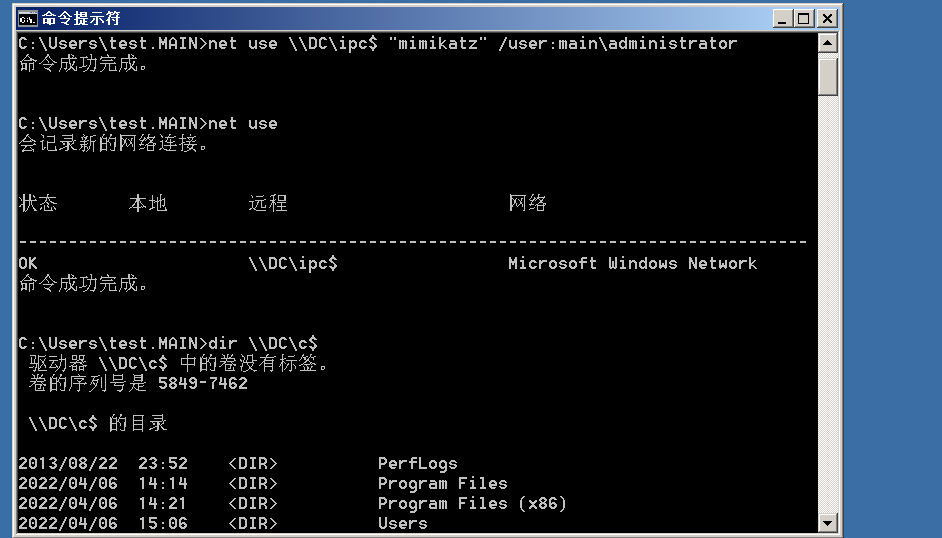The image size is (942, 538).
Task: Click the PerfLogs directory entry
Action: pos(417,463)
